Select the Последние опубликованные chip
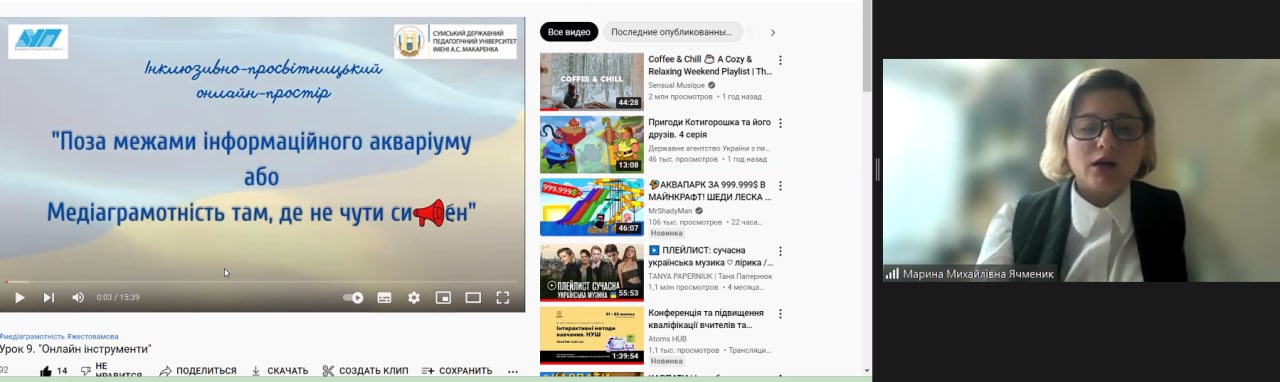 point(673,32)
